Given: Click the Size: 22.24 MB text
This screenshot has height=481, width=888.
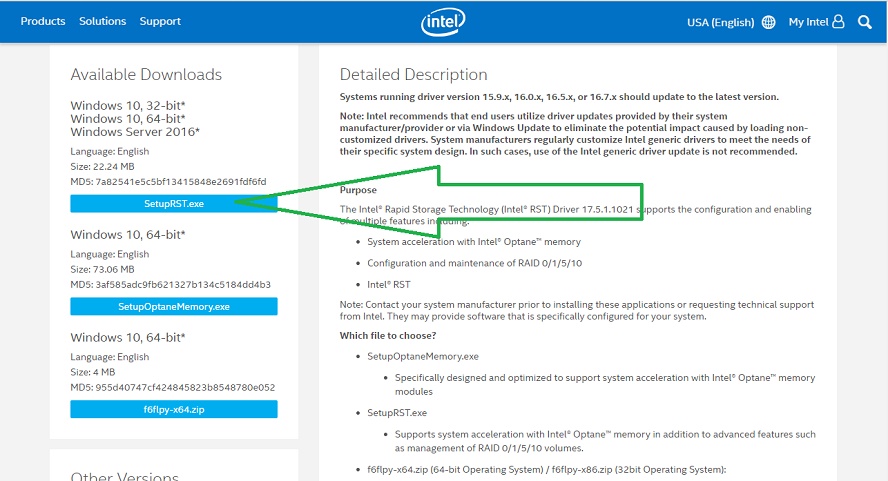Looking at the screenshot, I should click(x=103, y=167).
